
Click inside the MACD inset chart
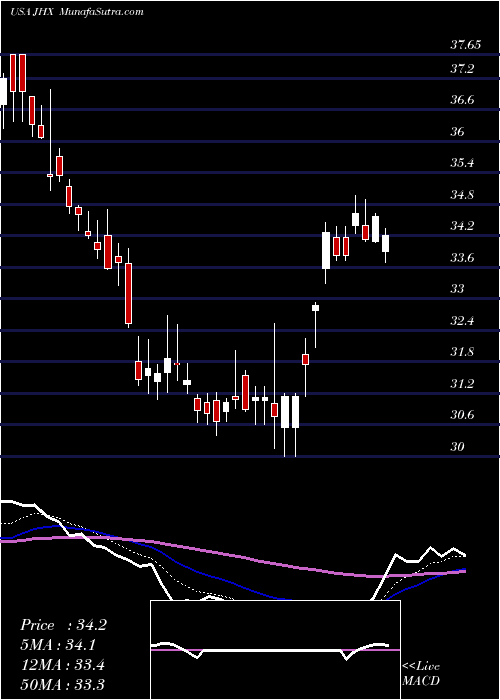click(x=275, y=650)
